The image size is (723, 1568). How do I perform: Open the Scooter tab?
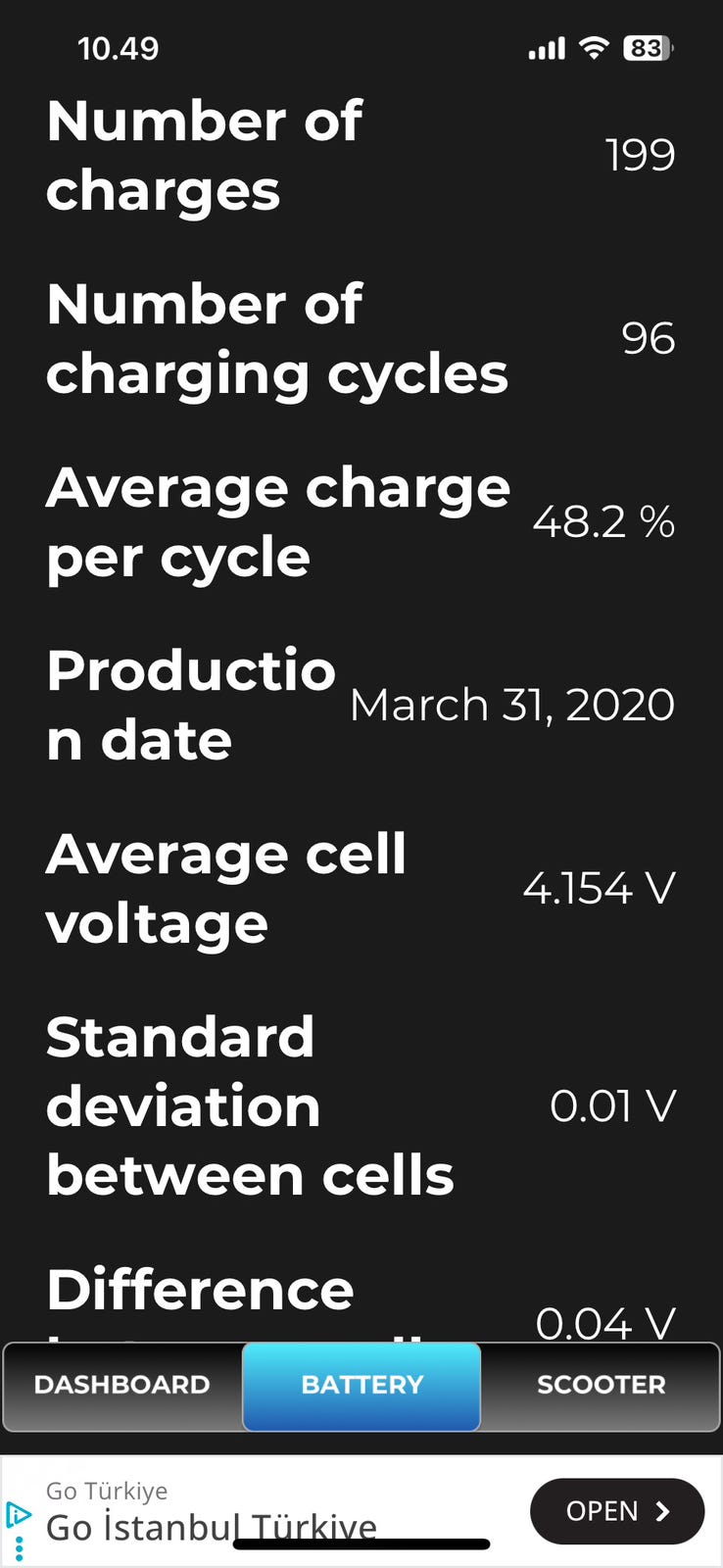pos(601,1385)
